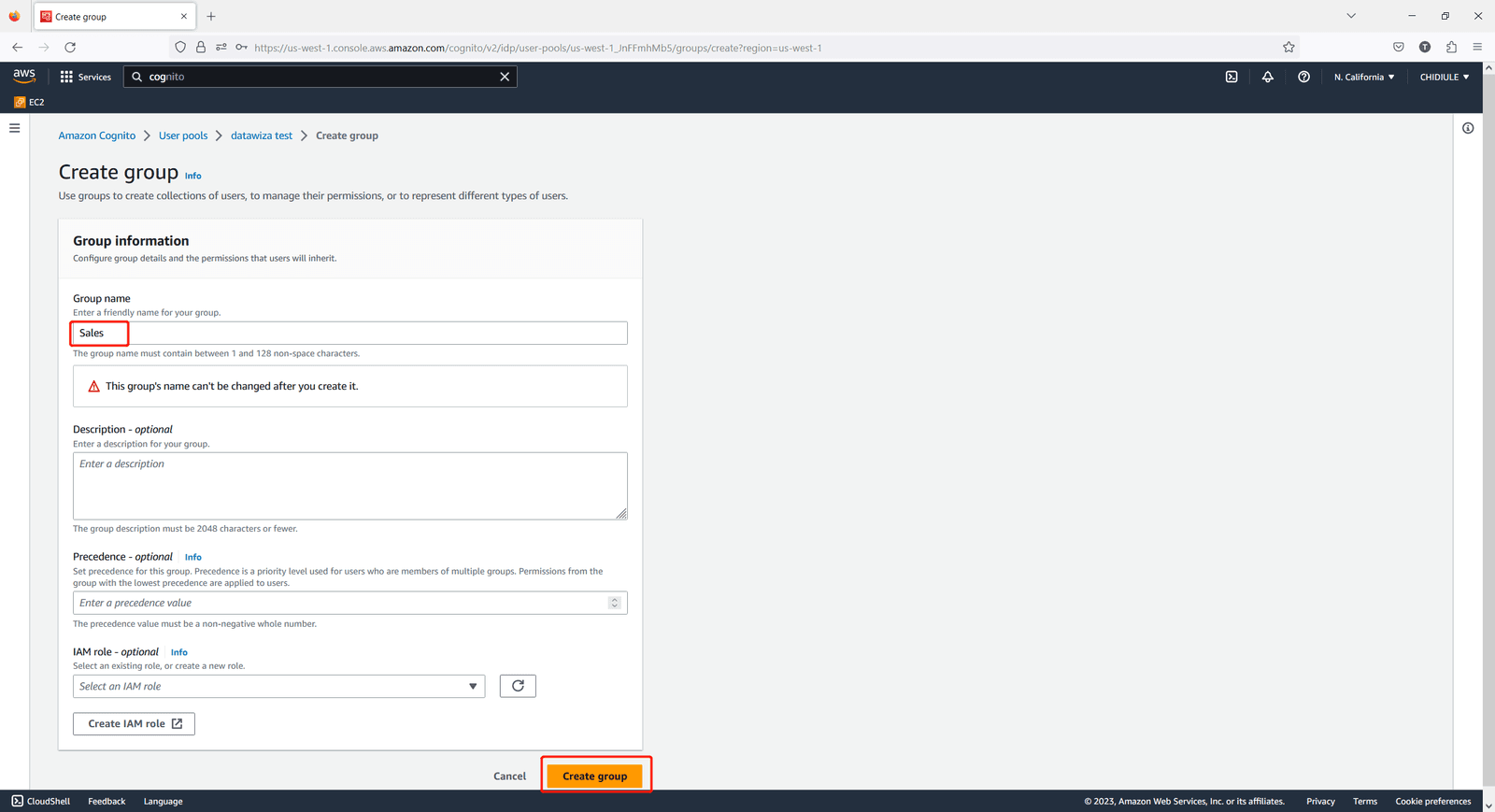
Task: Click in the Description text area
Action: point(350,486)
